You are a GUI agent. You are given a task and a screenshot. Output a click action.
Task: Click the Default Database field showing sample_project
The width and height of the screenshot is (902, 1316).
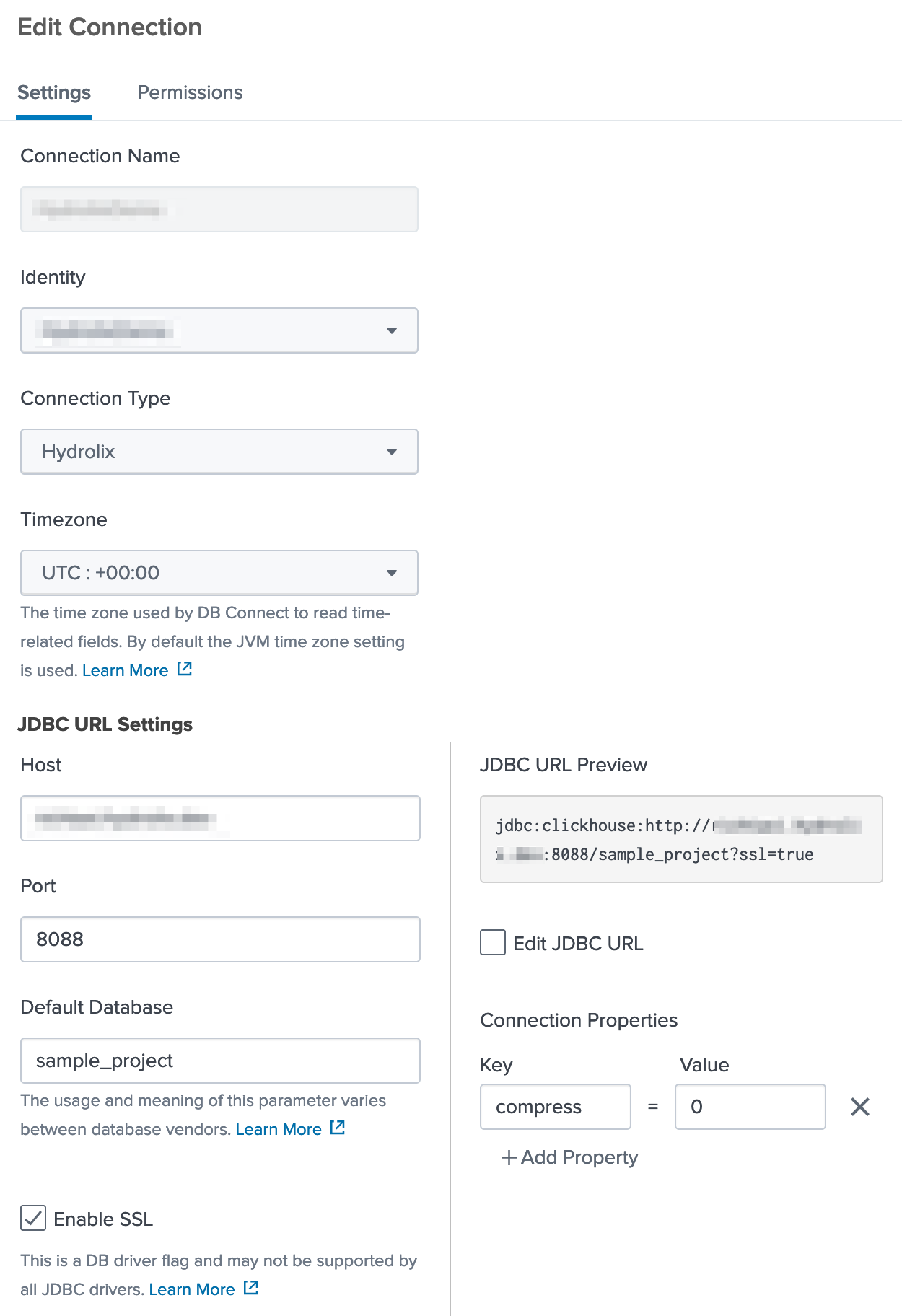click(219, 1061)
